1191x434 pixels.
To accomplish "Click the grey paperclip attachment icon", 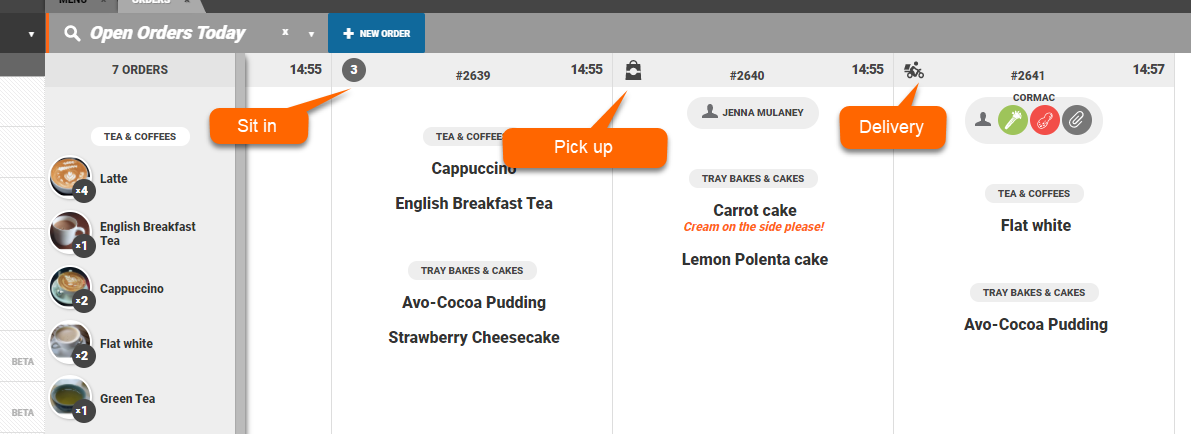I will point(1076,121).
